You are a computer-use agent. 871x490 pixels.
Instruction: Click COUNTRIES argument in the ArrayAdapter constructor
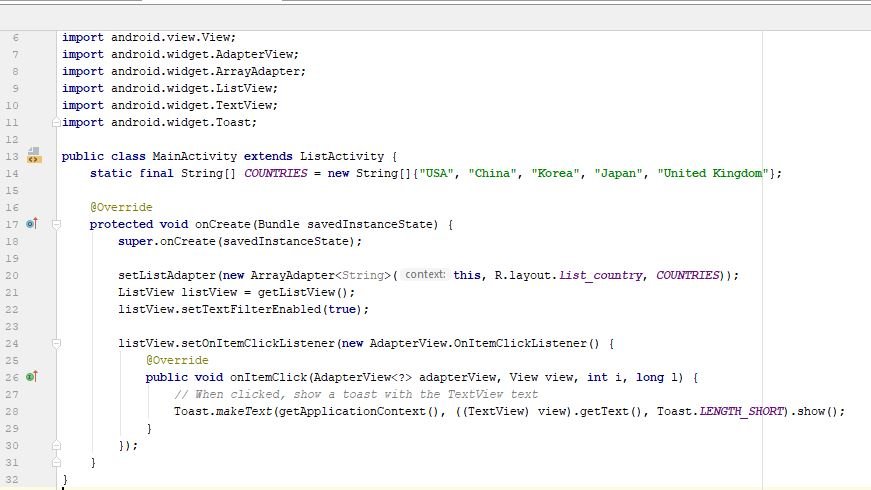(688, 276)
